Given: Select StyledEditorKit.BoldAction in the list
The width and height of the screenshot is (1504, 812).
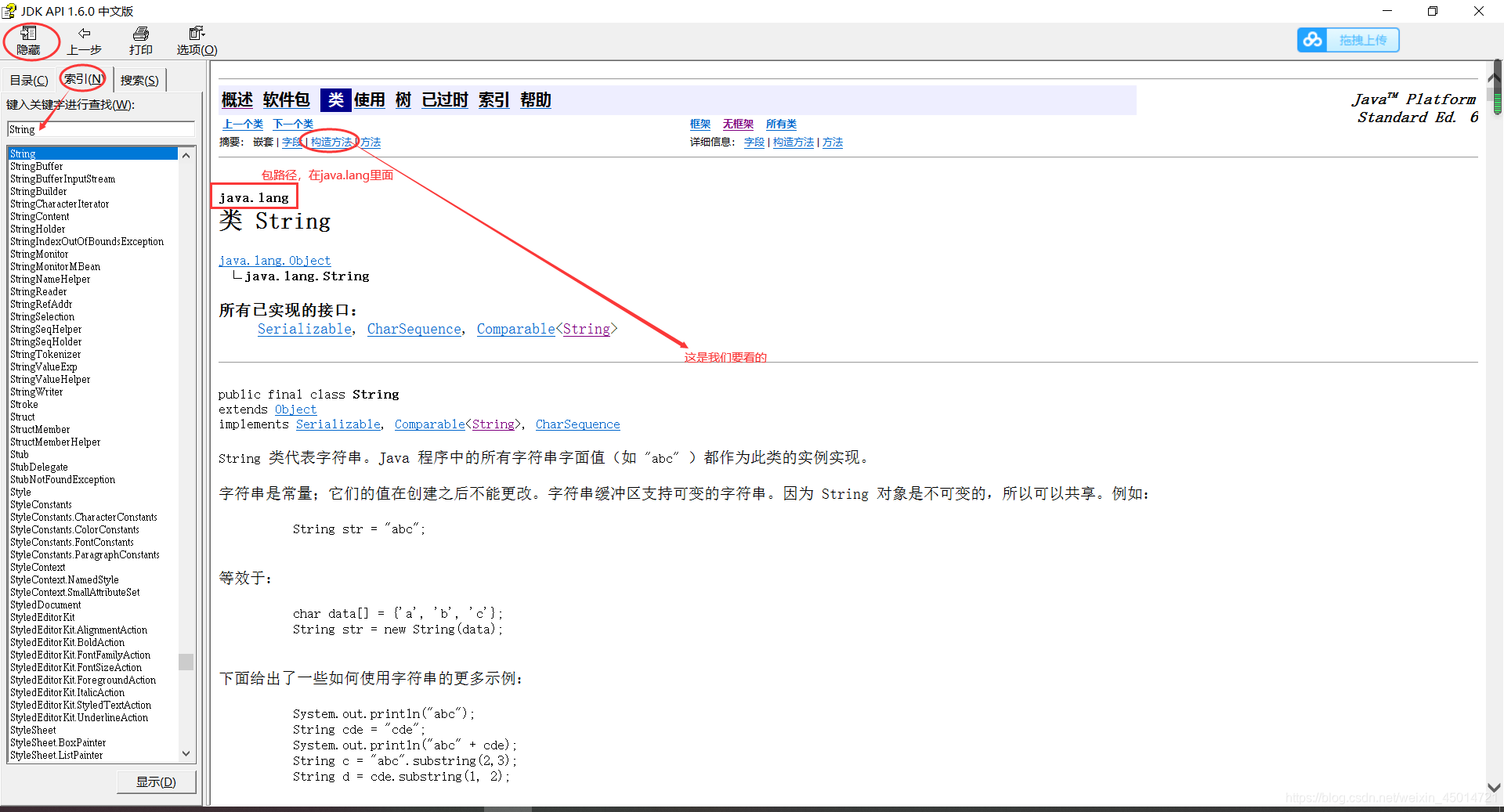Looking at the screenshot, I should click(67, 642).
